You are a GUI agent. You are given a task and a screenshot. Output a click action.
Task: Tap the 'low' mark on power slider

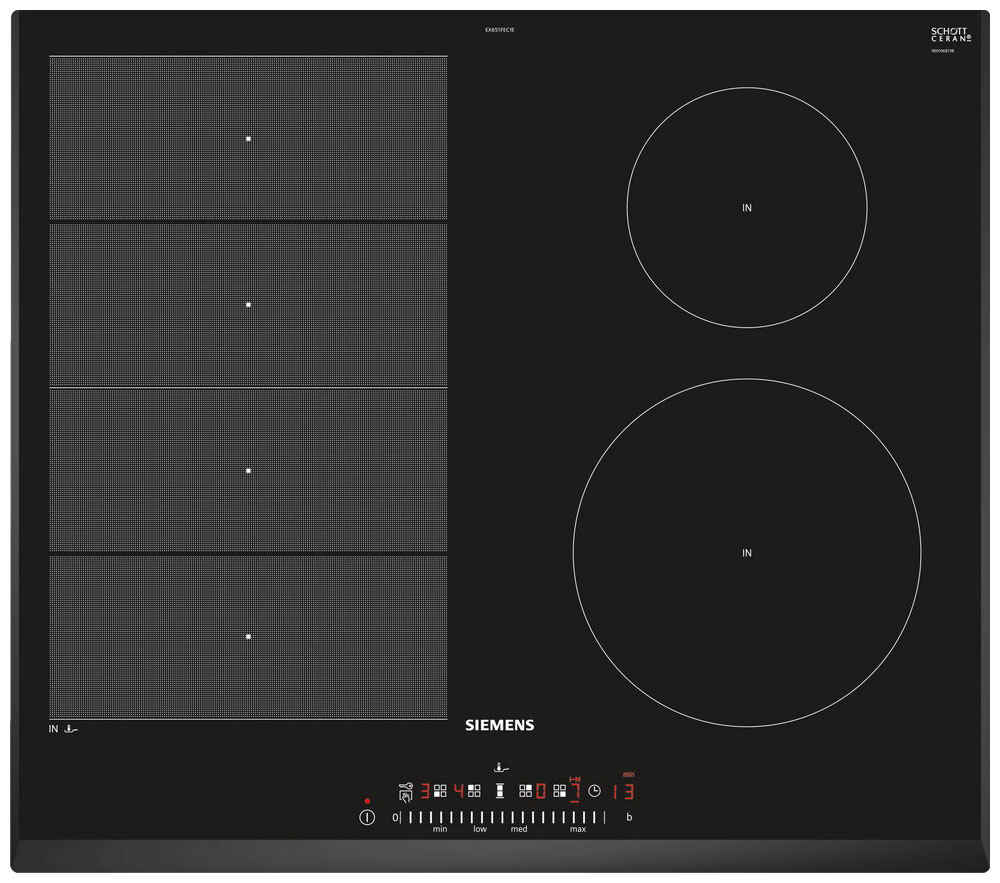480,818
